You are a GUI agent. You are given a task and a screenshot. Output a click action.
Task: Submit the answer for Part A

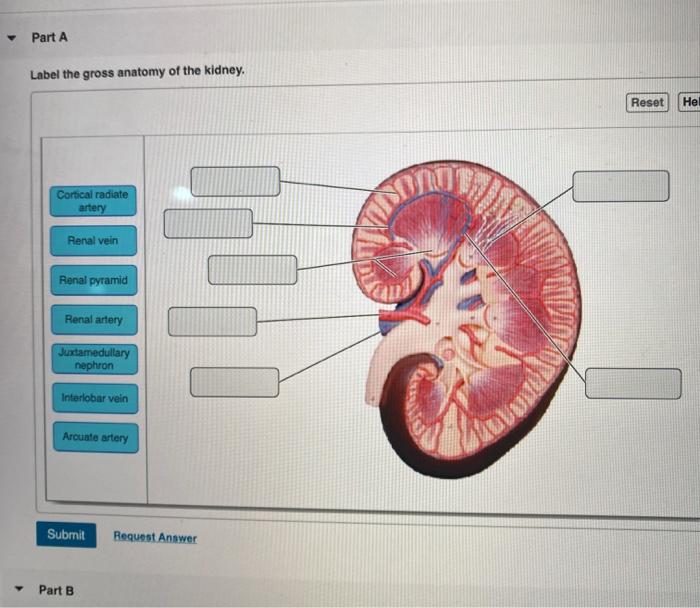(66, 534)
